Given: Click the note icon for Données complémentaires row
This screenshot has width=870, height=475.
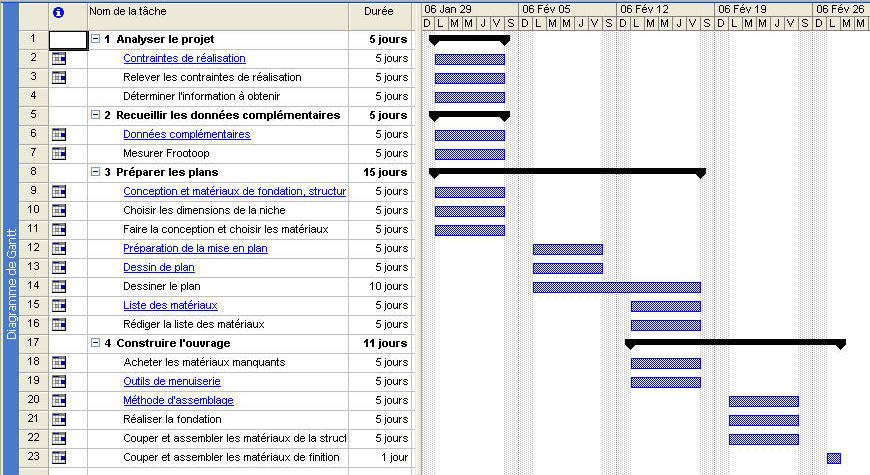Looking at the screenshot, I should (59, 134).
